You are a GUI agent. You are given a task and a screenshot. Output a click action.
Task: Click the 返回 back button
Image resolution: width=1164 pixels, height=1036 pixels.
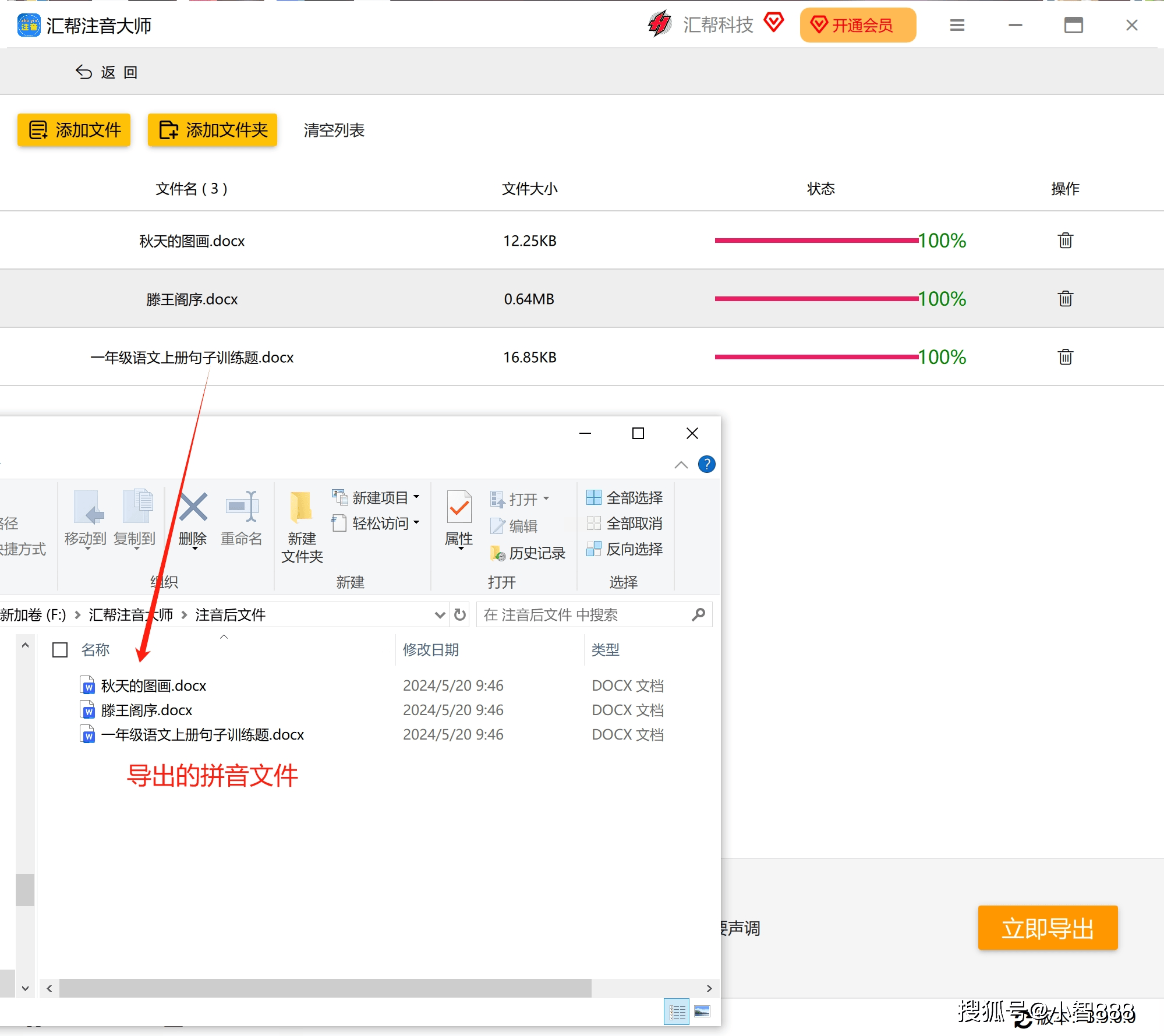tap(107, 72)
